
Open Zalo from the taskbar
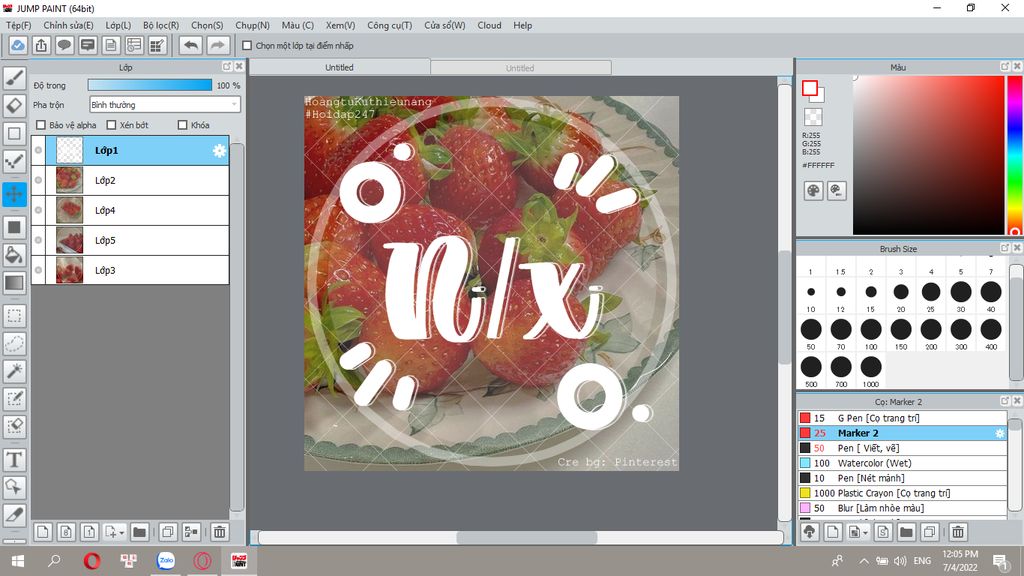pyautogui.click(x=166, y=561)
